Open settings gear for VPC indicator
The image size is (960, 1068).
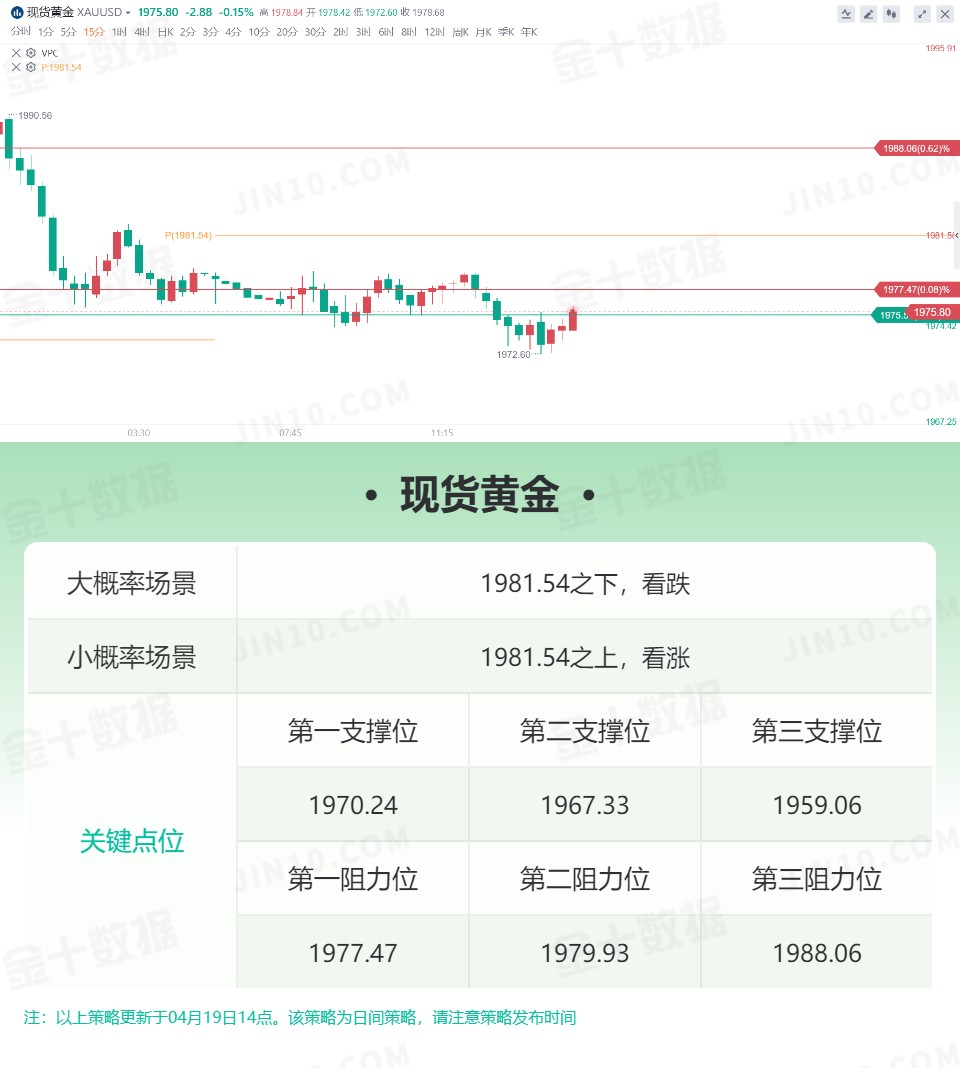tap(31, 52)
